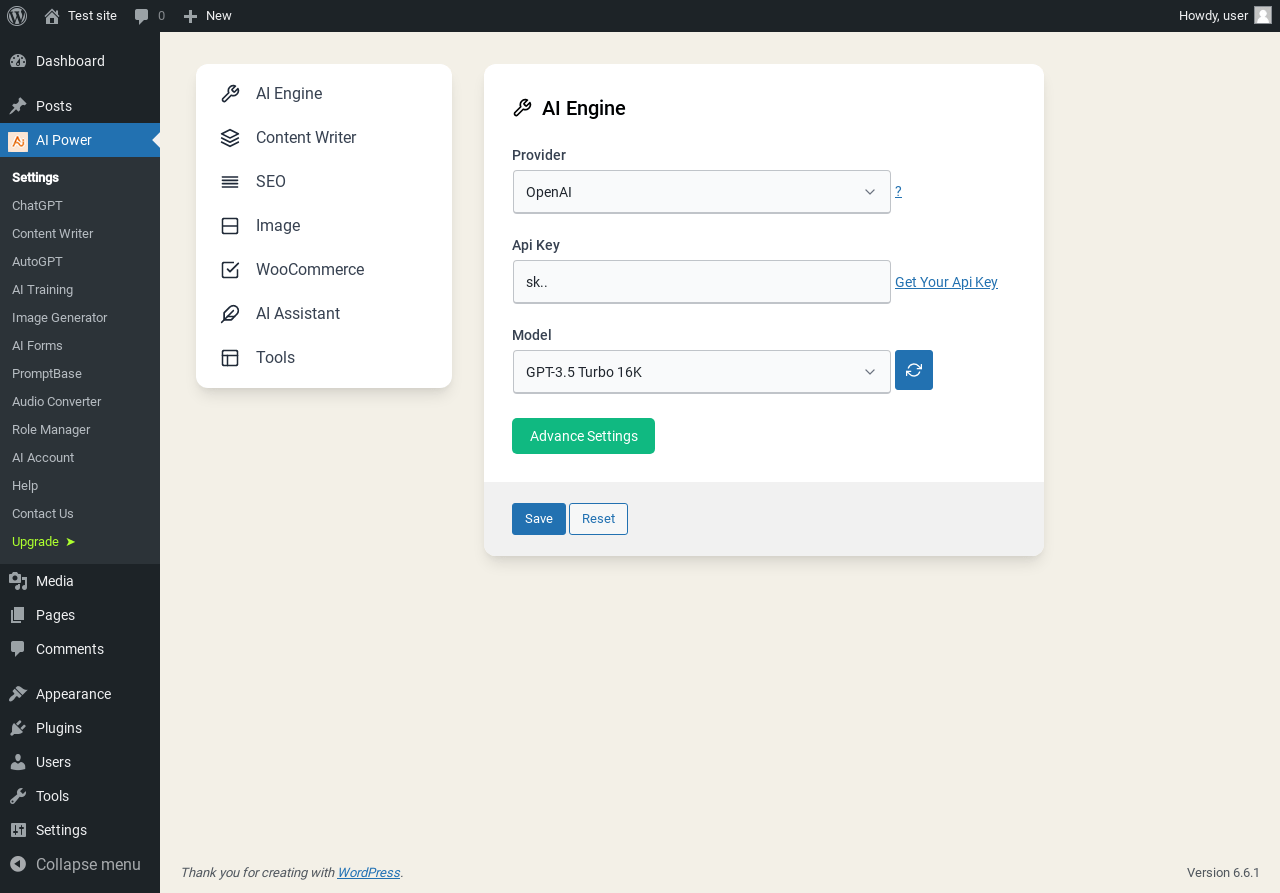Screen dimensions: 1280x893
Task: Click the Appearance paintbrush icon
Action: pyautogui.click(x=18, y=694)
